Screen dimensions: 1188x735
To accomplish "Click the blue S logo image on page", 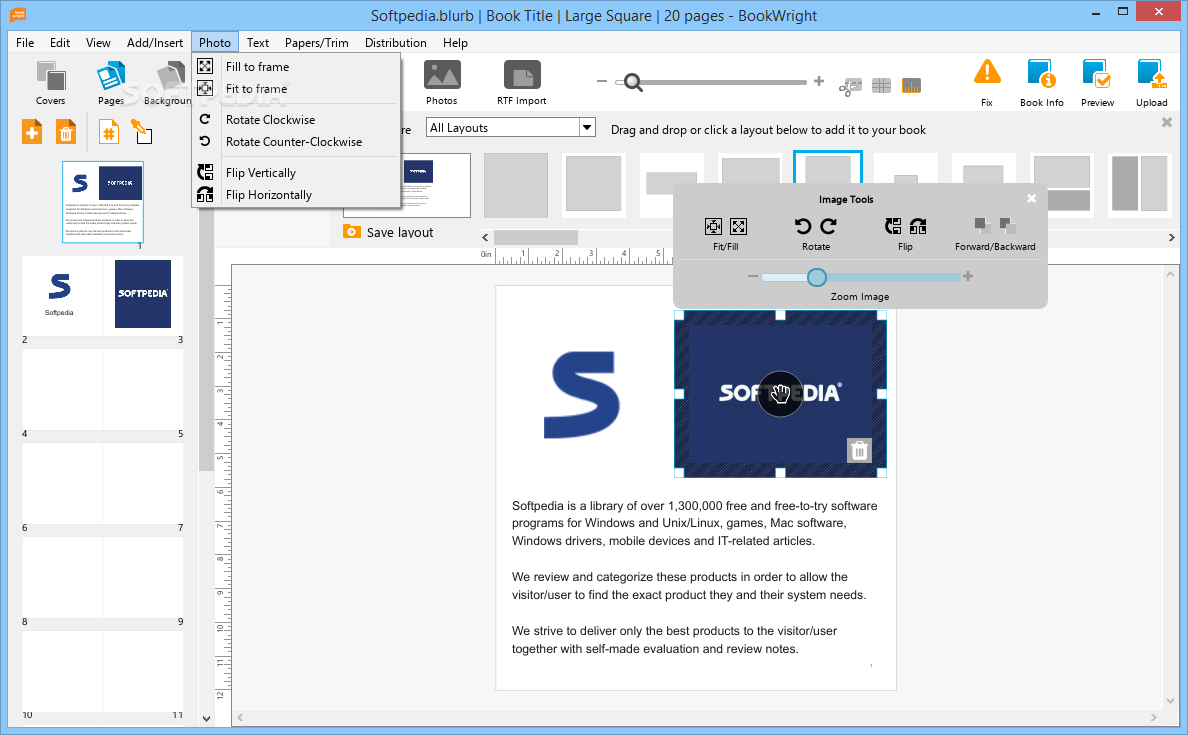I will [582, 395].
